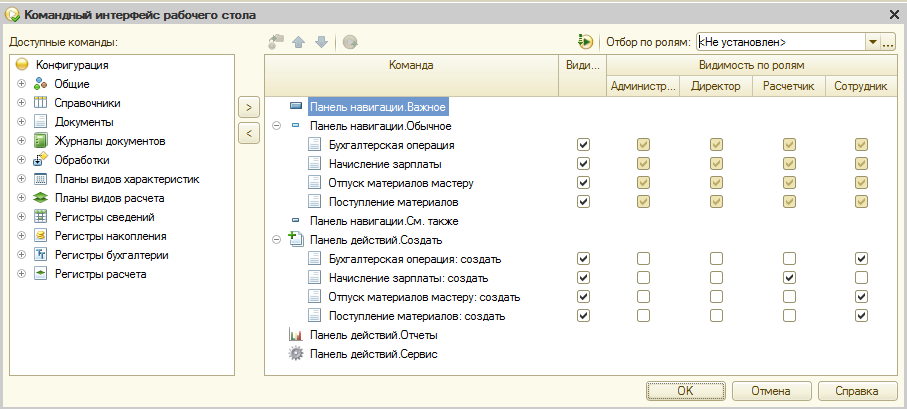Screen dimensions: 907x409
Task: Click the move down arrow toolbar icon
Action: (322, 42)
